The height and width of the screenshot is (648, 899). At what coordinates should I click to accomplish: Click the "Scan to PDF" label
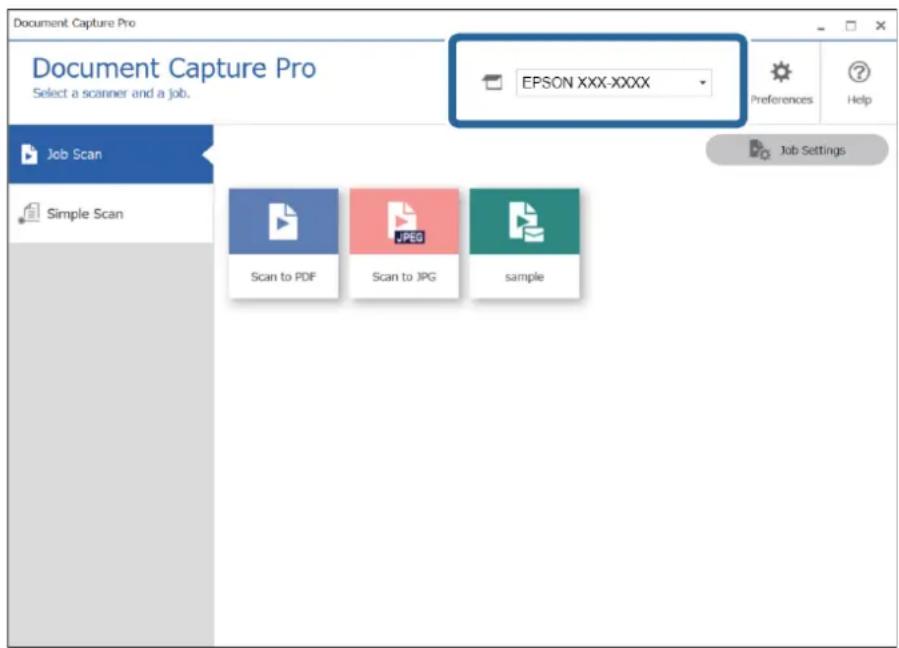point(283,277)
